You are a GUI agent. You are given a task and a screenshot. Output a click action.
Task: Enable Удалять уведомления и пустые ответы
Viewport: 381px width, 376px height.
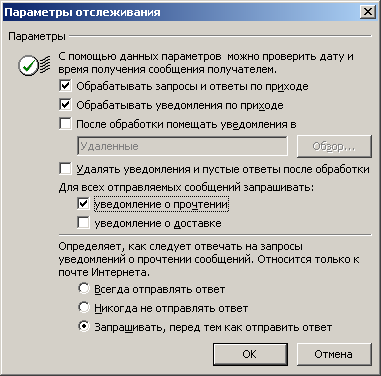point(65,169)
